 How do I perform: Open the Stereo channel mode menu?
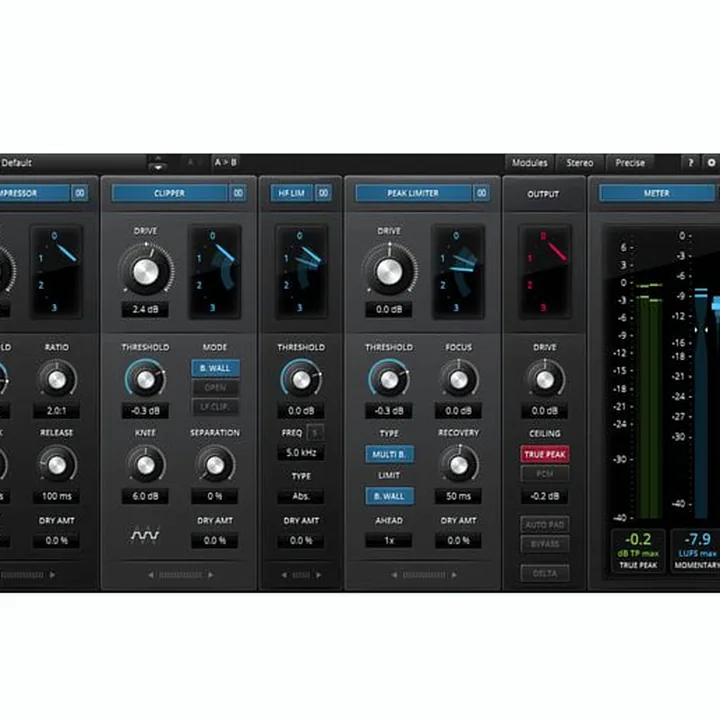tap(579, 163)
